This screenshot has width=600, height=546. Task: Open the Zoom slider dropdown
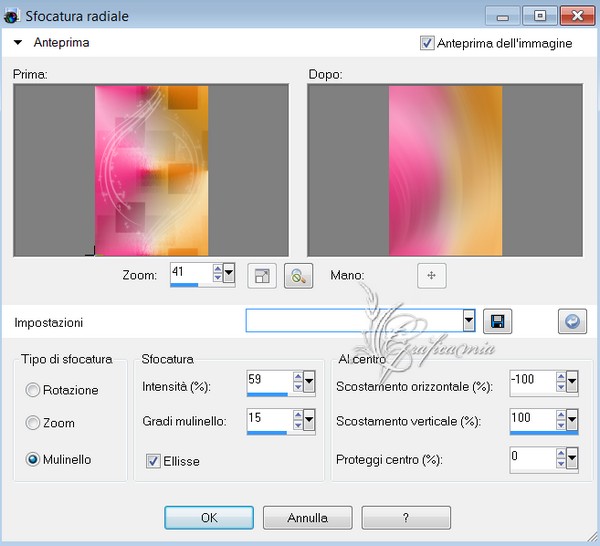point(229,273)
